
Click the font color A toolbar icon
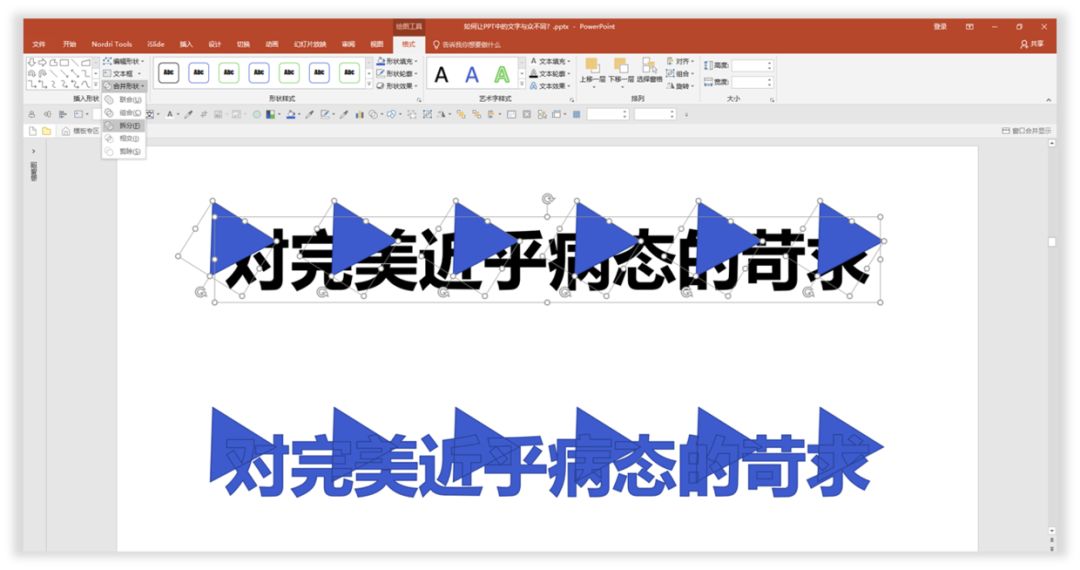169,114
